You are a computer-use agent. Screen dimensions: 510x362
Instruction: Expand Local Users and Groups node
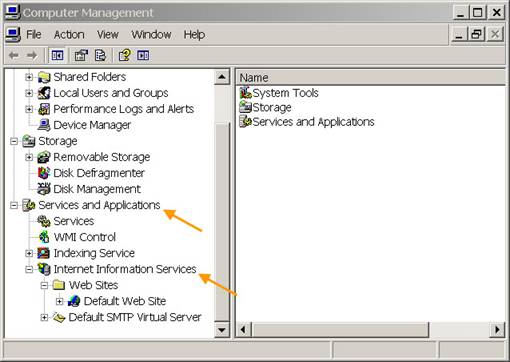(x=29, y=93)
